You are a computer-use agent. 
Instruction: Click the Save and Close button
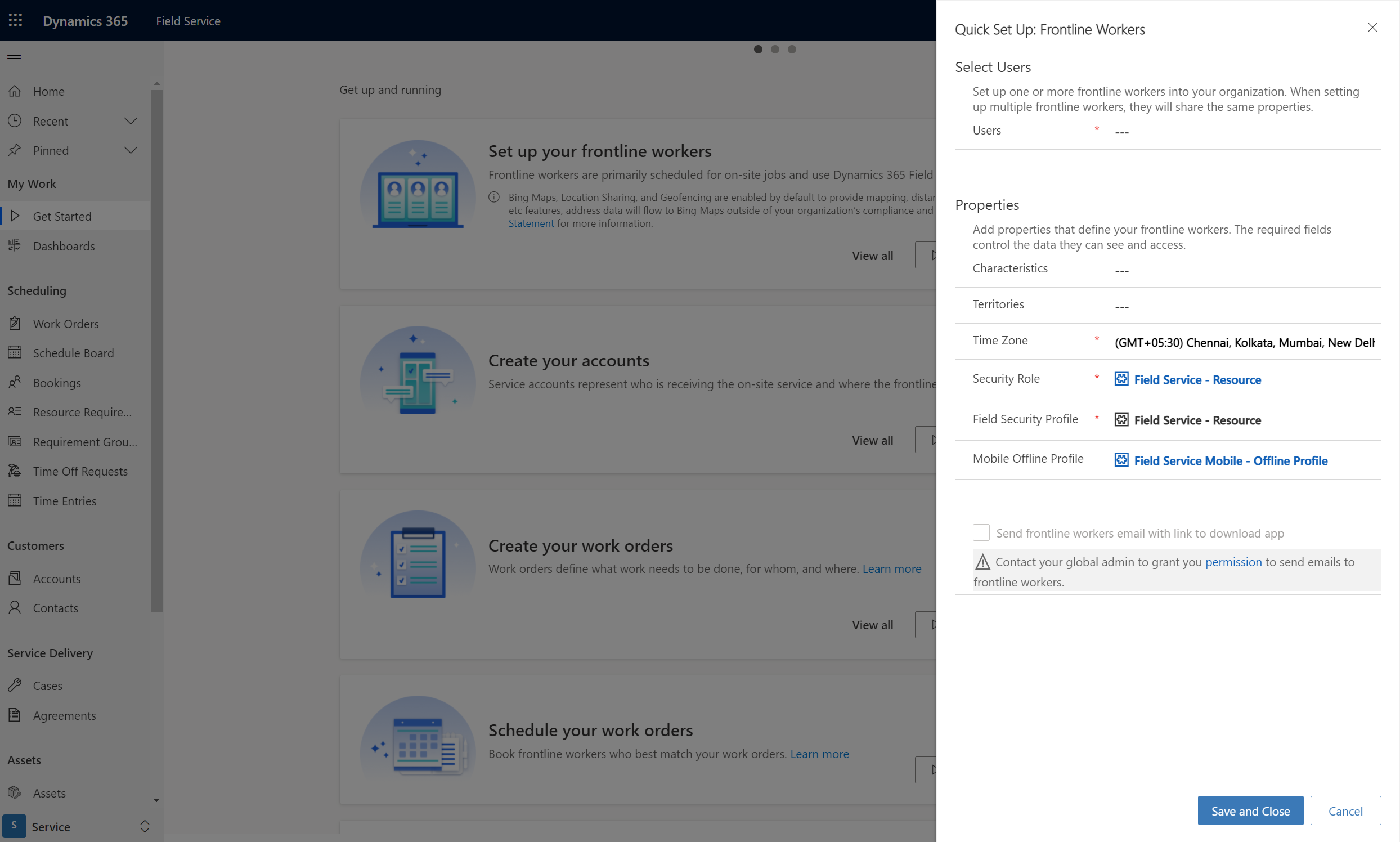pos(1250,811)
